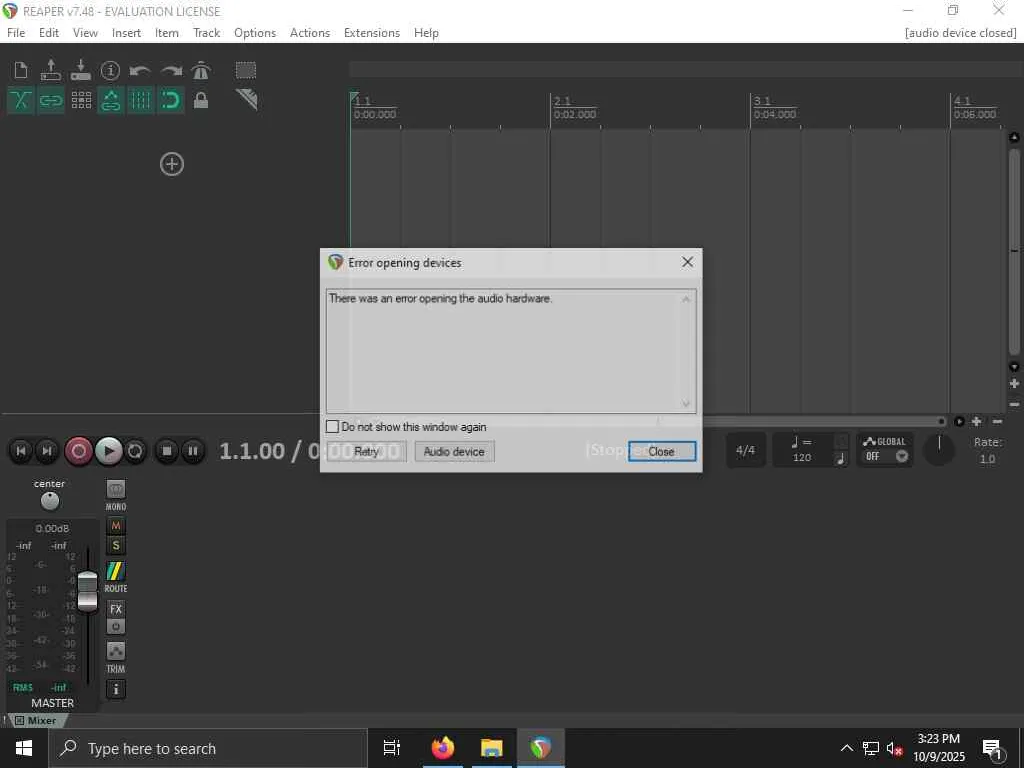This screenshot has width=1024, height=768.
Task: Click the audio device closed status text
Action: coord(961,33)
